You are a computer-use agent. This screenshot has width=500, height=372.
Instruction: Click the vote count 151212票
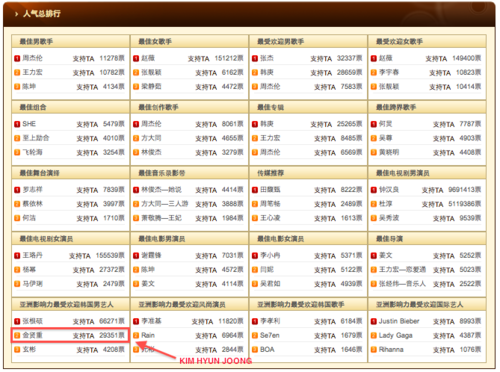point(229,58)
